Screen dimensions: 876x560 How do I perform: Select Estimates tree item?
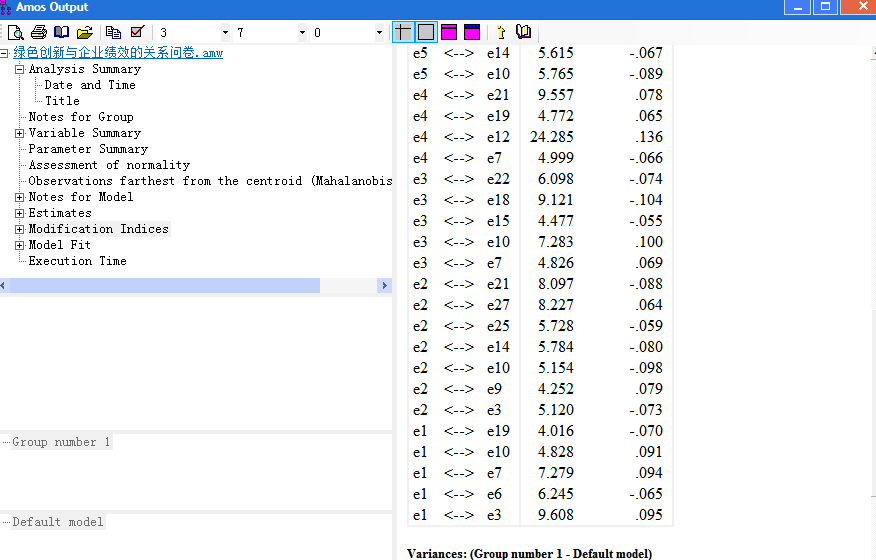point(60,213)
